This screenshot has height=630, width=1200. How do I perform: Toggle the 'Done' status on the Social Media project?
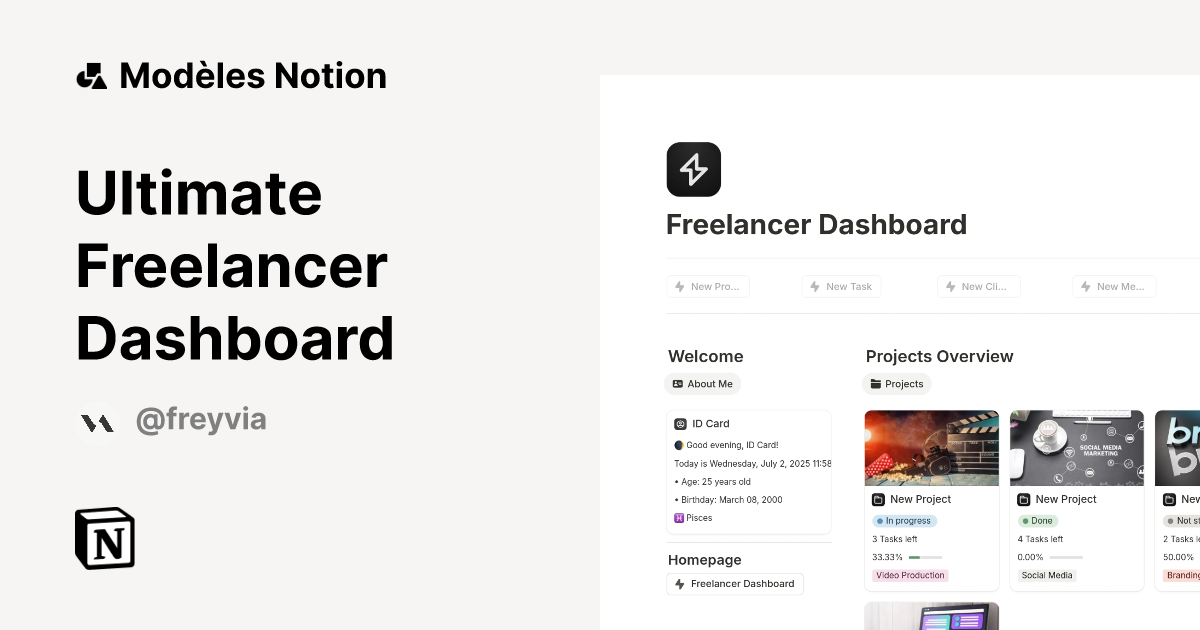point(1038,520)
